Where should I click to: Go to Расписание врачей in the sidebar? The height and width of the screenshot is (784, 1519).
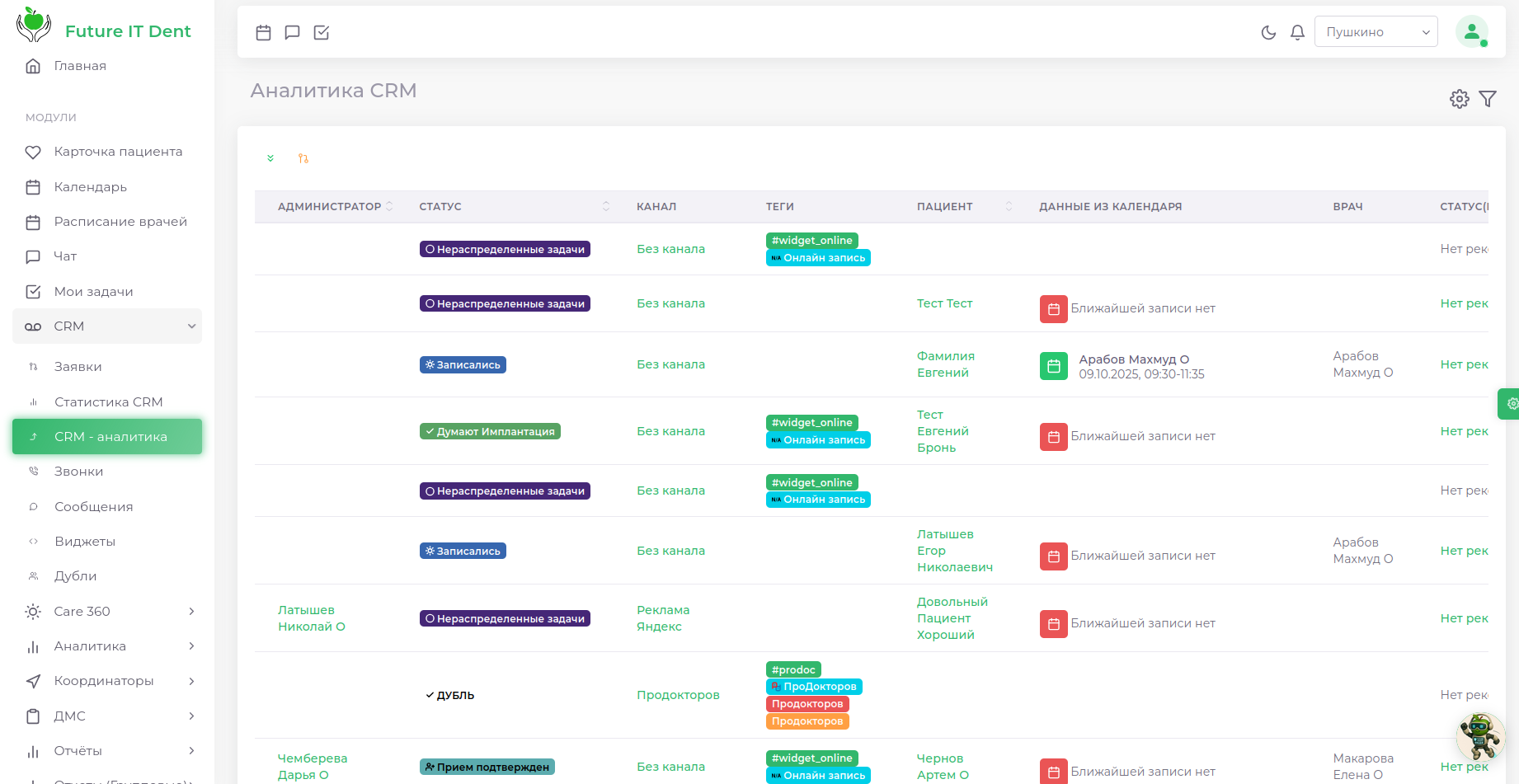(x=120, y=221)
